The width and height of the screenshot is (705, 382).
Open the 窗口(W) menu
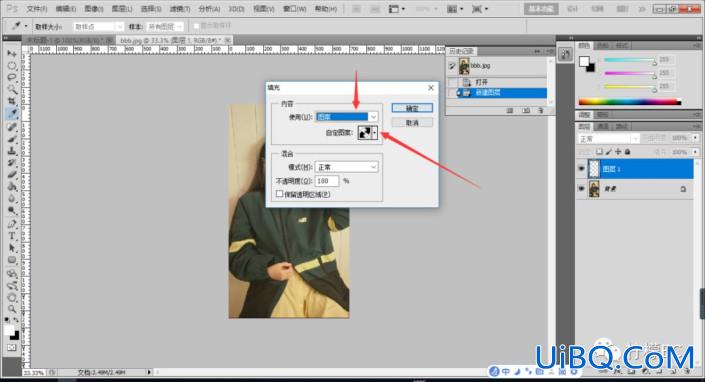(x=295, y=9)
